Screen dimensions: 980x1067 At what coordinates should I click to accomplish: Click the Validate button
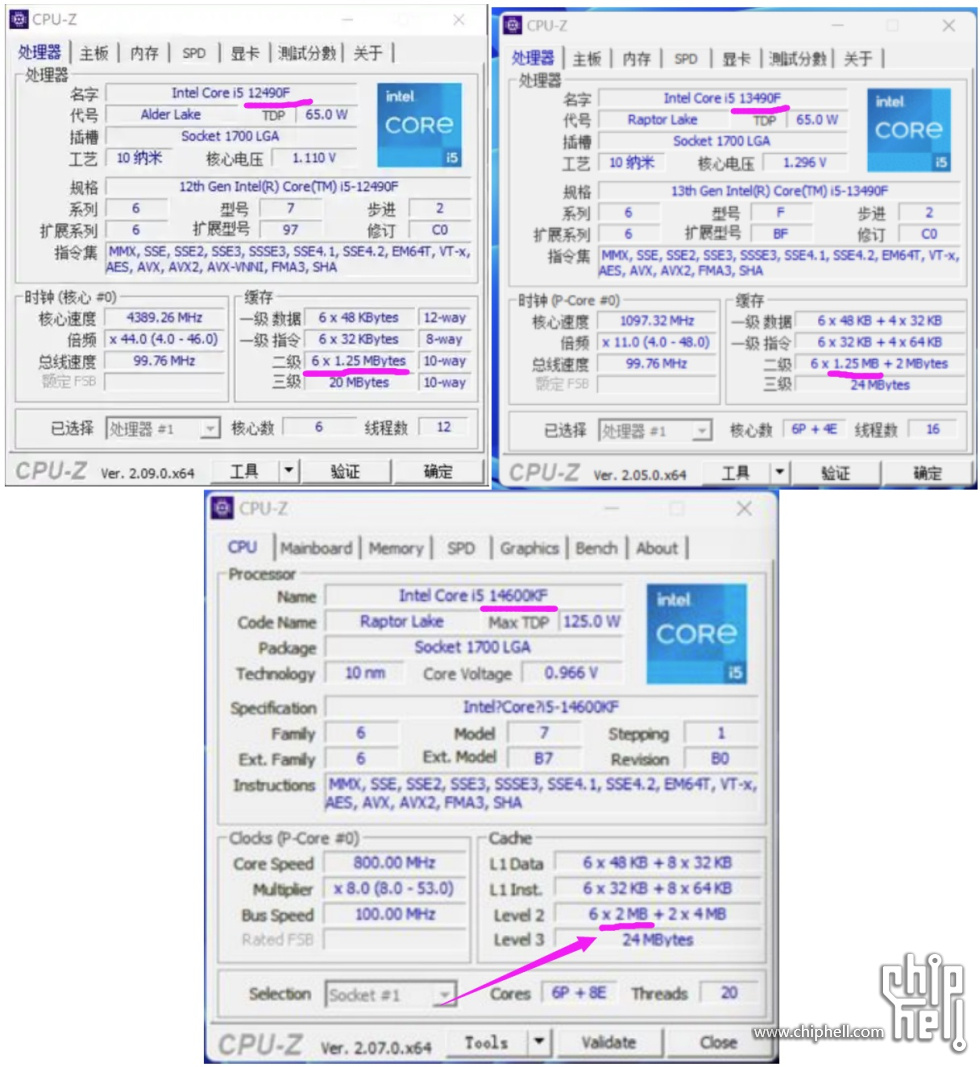click(x=608, y=1042)
